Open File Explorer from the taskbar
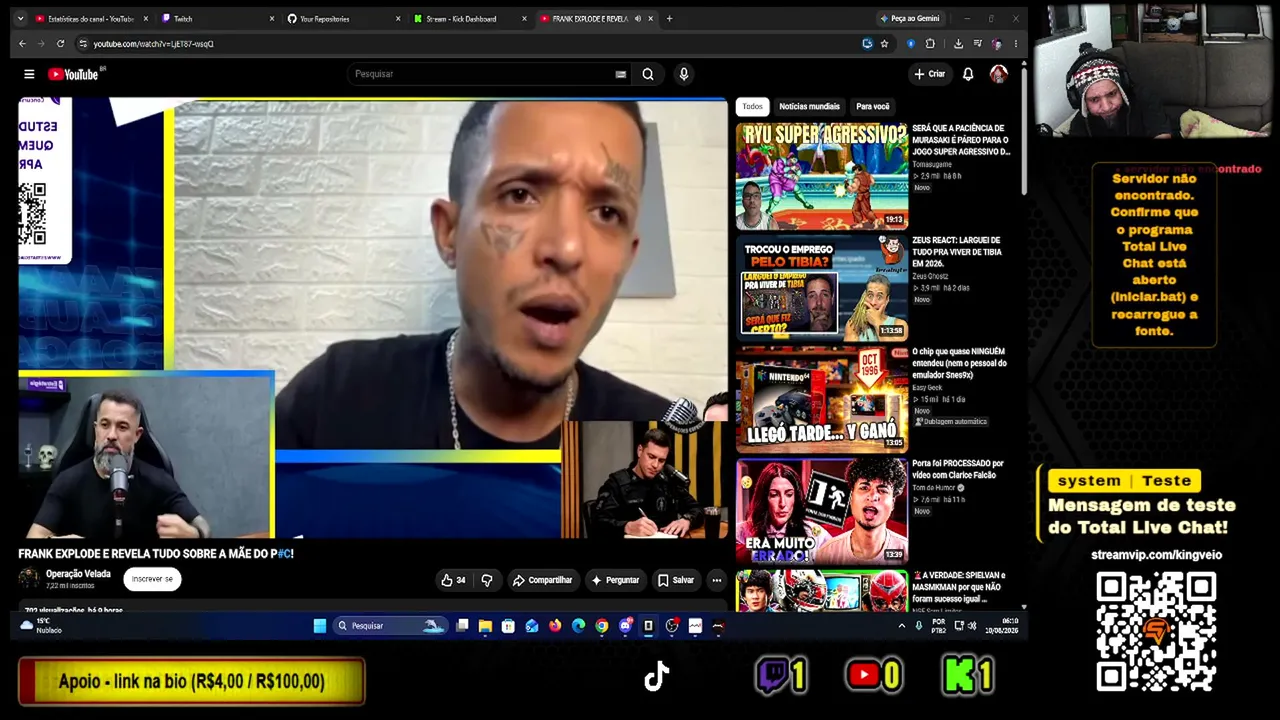1280x720 pixels. coord(485,626)
